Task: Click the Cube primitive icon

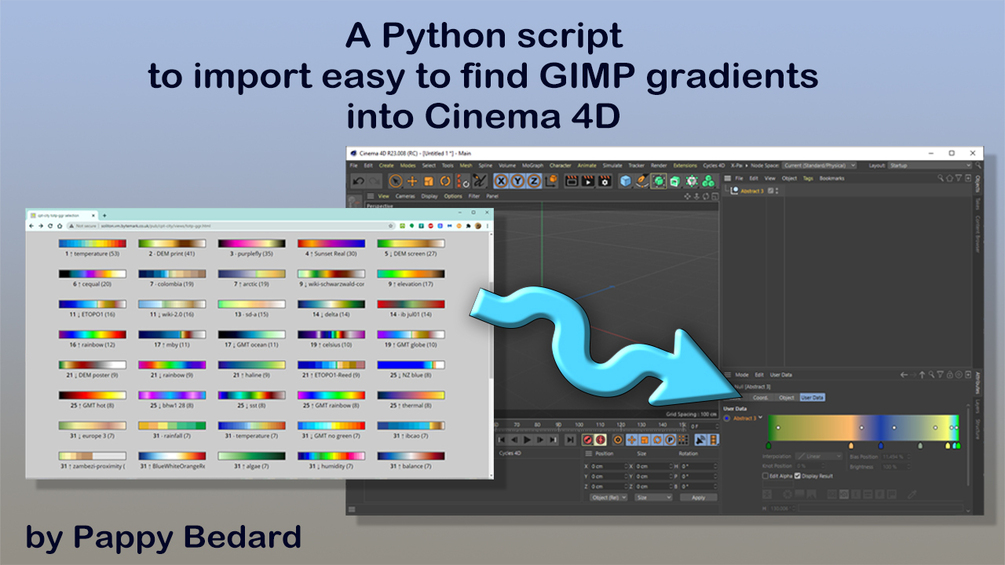Action: pyautogui.click(x=626, y=181)
